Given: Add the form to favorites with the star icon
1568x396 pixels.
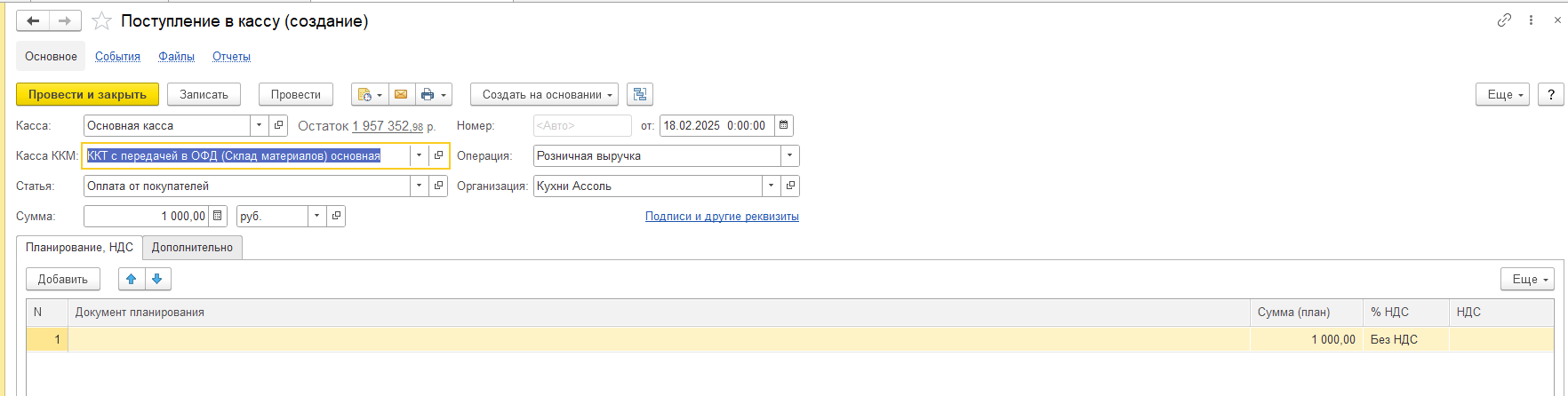Looking at the screenshot, I should point(102,21).
